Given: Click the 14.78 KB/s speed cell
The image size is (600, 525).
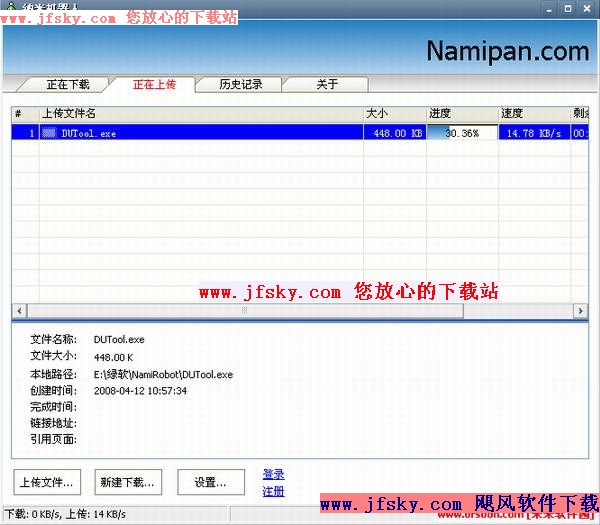Looking at the screenshot, I should coord(534,133).
